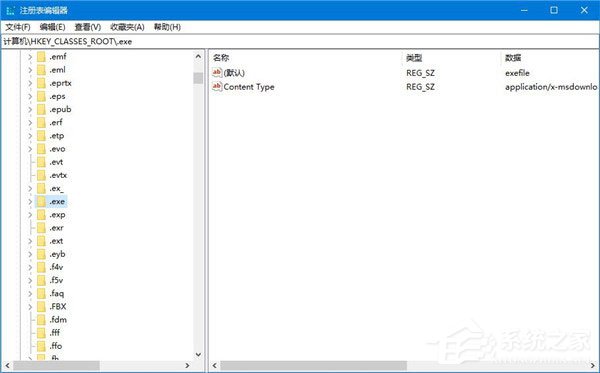The height and width of the screenshot is (373, 600).
Task: Select the Content Type value name
Action: [249, 87]
